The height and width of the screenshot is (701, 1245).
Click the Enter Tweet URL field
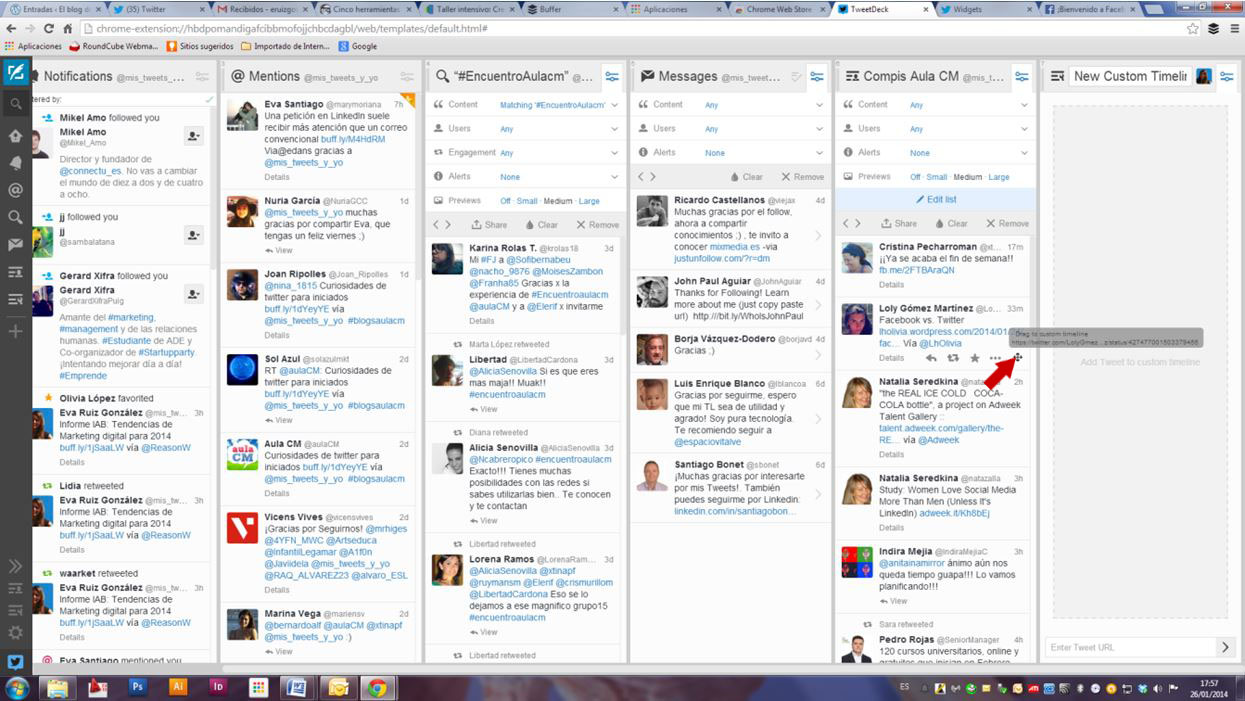pyautogui.click(x=1129, y=648)
